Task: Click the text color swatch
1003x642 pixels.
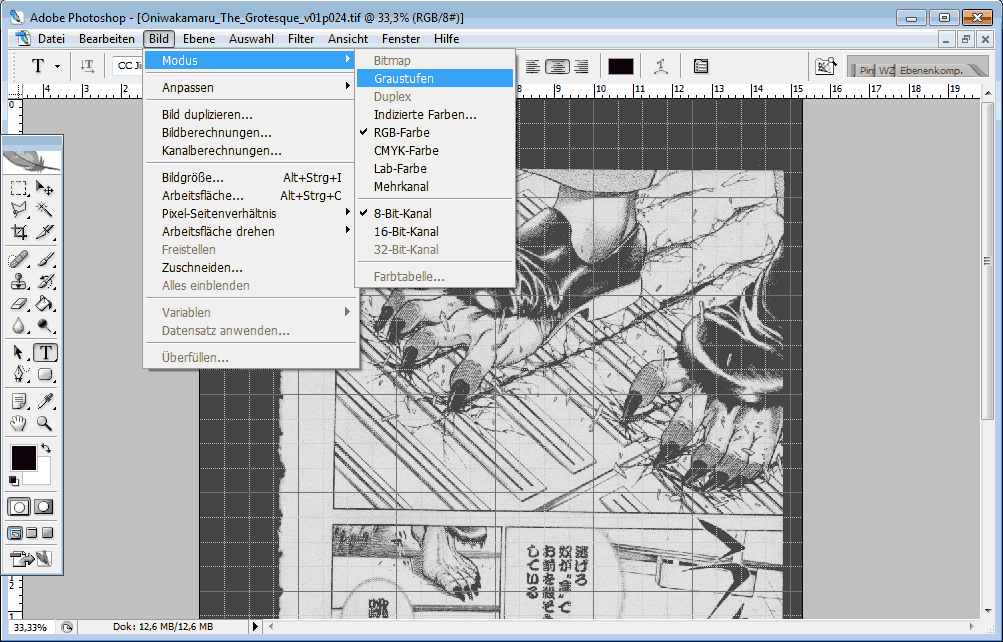Action: point(620,67)
